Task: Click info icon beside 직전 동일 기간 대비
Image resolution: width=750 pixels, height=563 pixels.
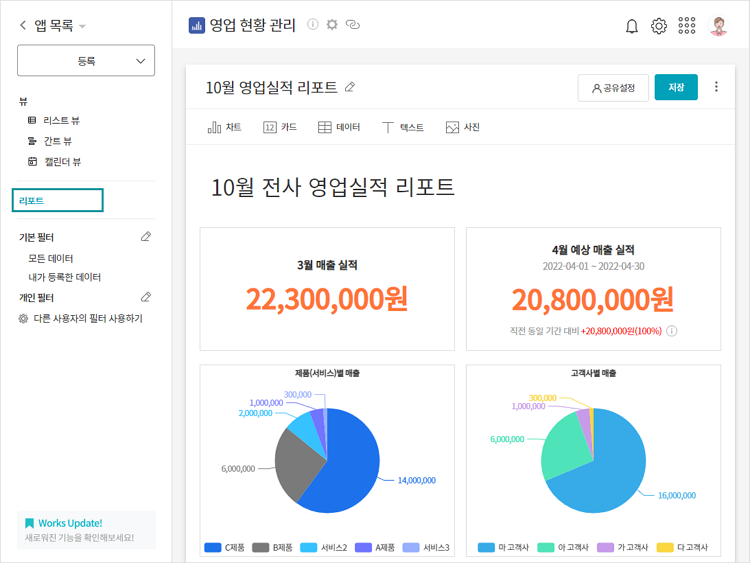Action: (672, 331)
